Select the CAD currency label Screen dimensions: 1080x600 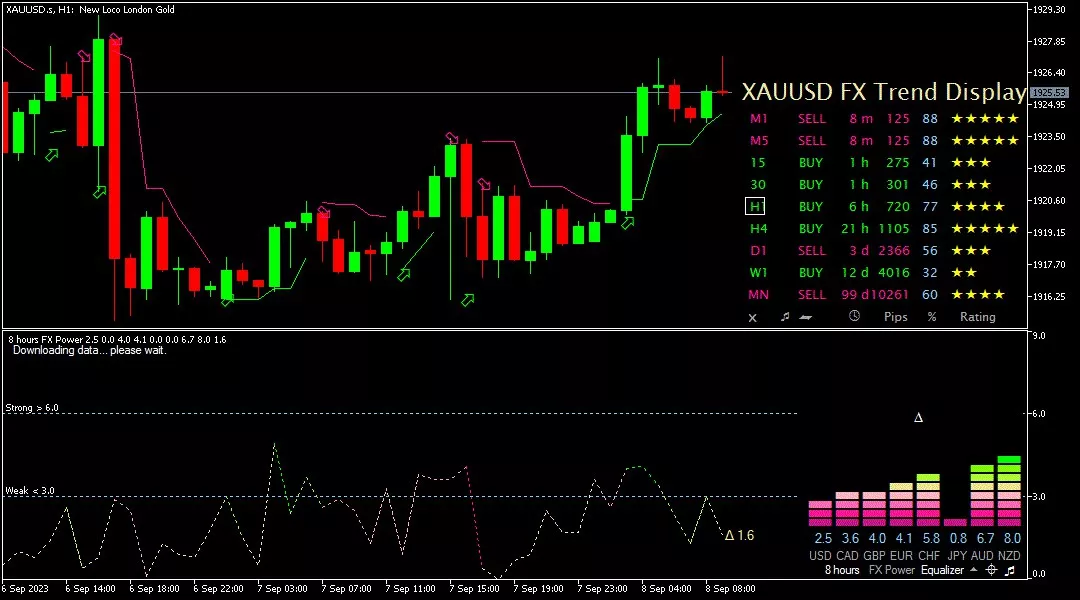coord(847,556)
